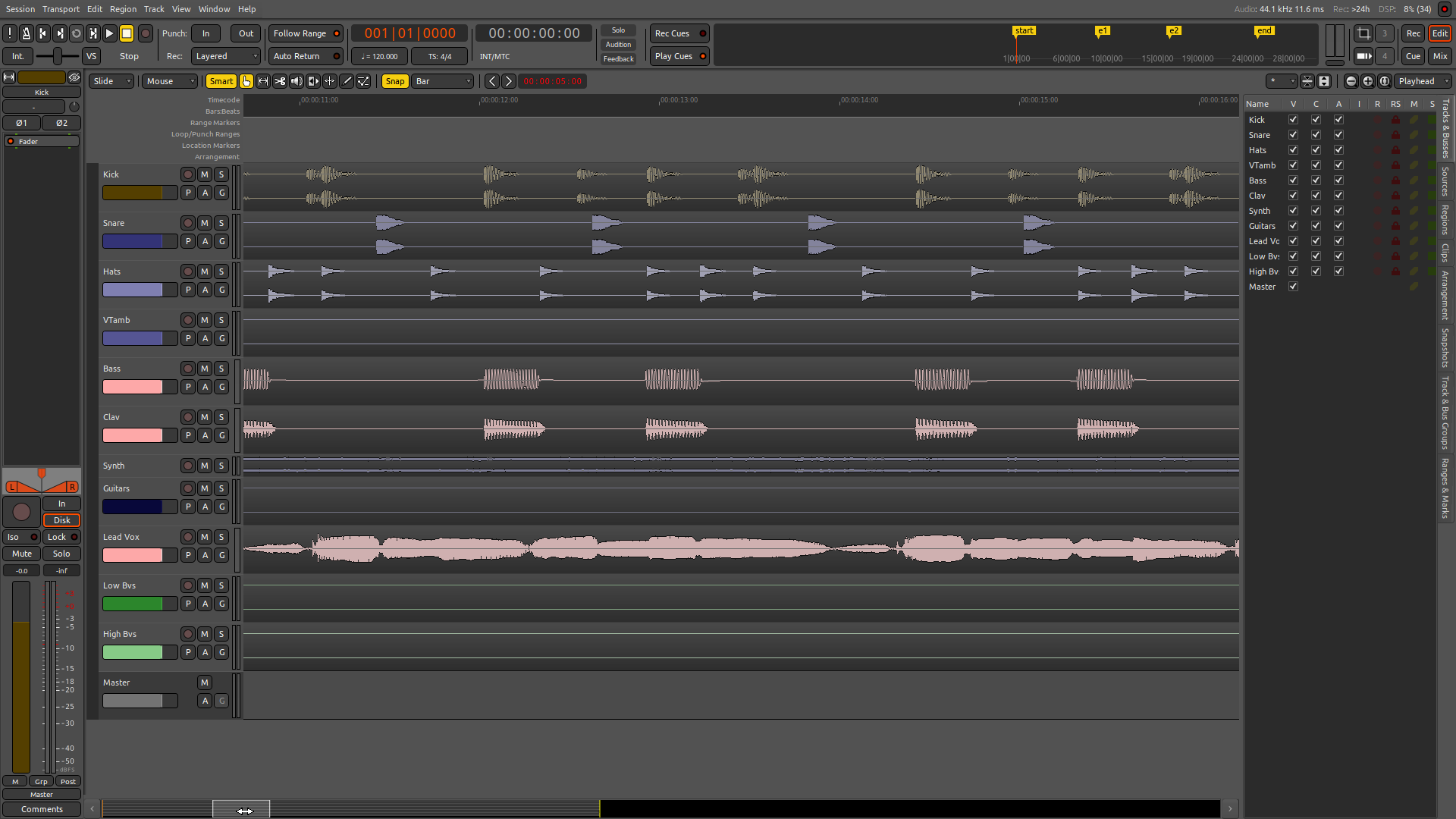Viewport: 1456px width, 819px height.
Task: Select the Draw pencil tool
Action: coord(347,81)
